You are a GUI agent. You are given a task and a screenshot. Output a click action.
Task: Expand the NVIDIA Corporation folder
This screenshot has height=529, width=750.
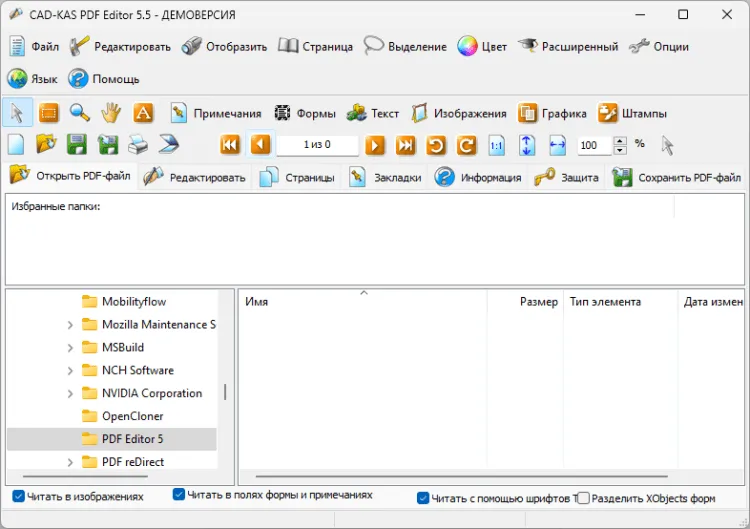[70, 394]
